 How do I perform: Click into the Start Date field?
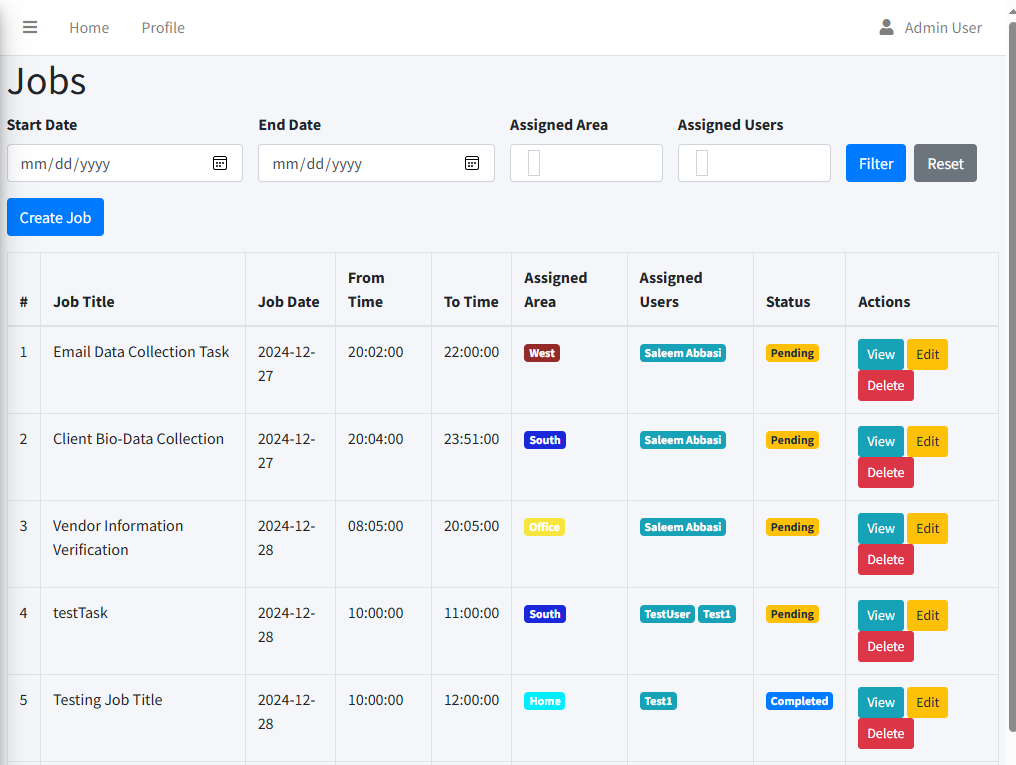124,163
